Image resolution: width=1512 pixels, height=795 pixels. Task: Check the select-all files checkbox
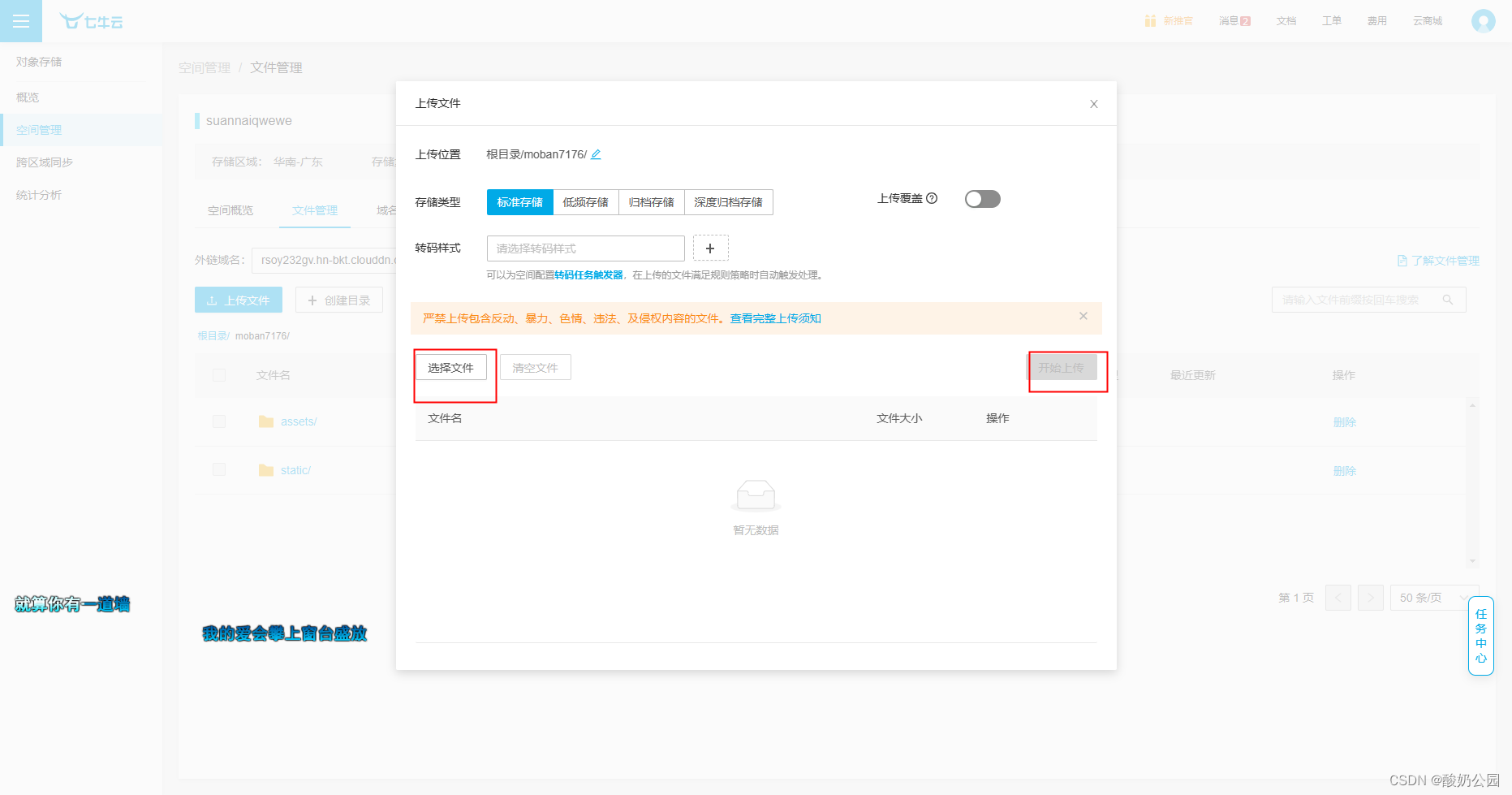point(219,375)
